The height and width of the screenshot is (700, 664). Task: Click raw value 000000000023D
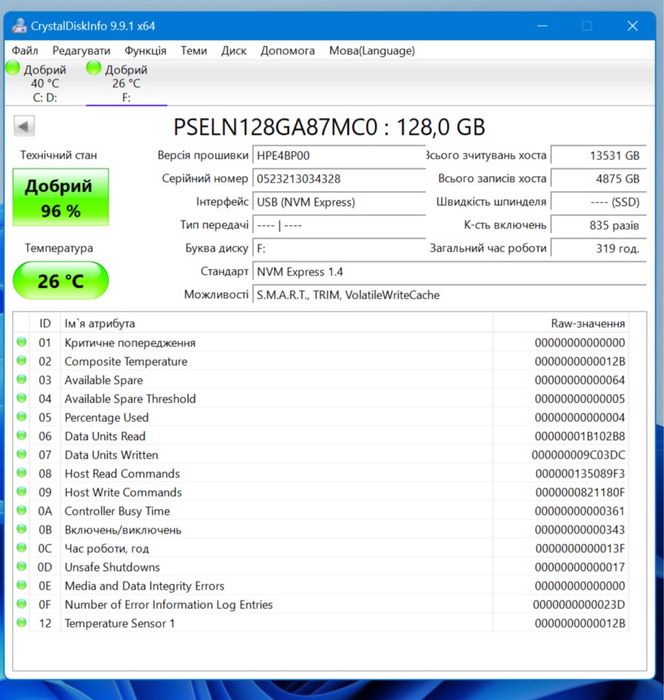tap(579, 604)
